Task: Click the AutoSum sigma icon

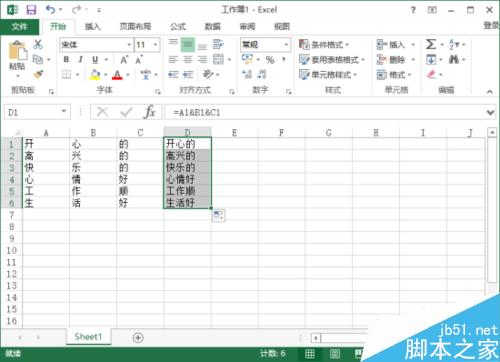Action: coord(431,44)
